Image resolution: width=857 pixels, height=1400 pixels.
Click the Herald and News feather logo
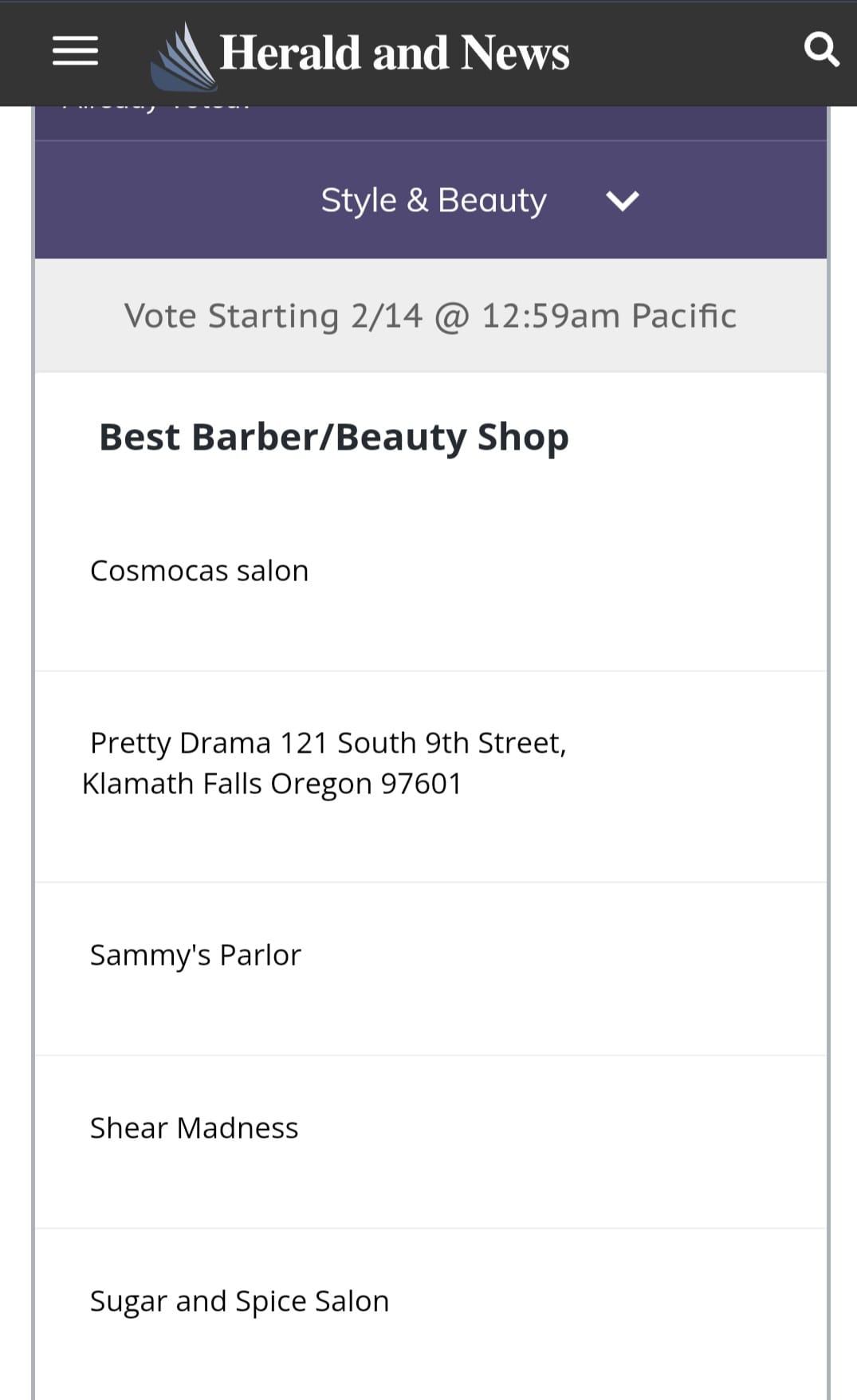184,57
